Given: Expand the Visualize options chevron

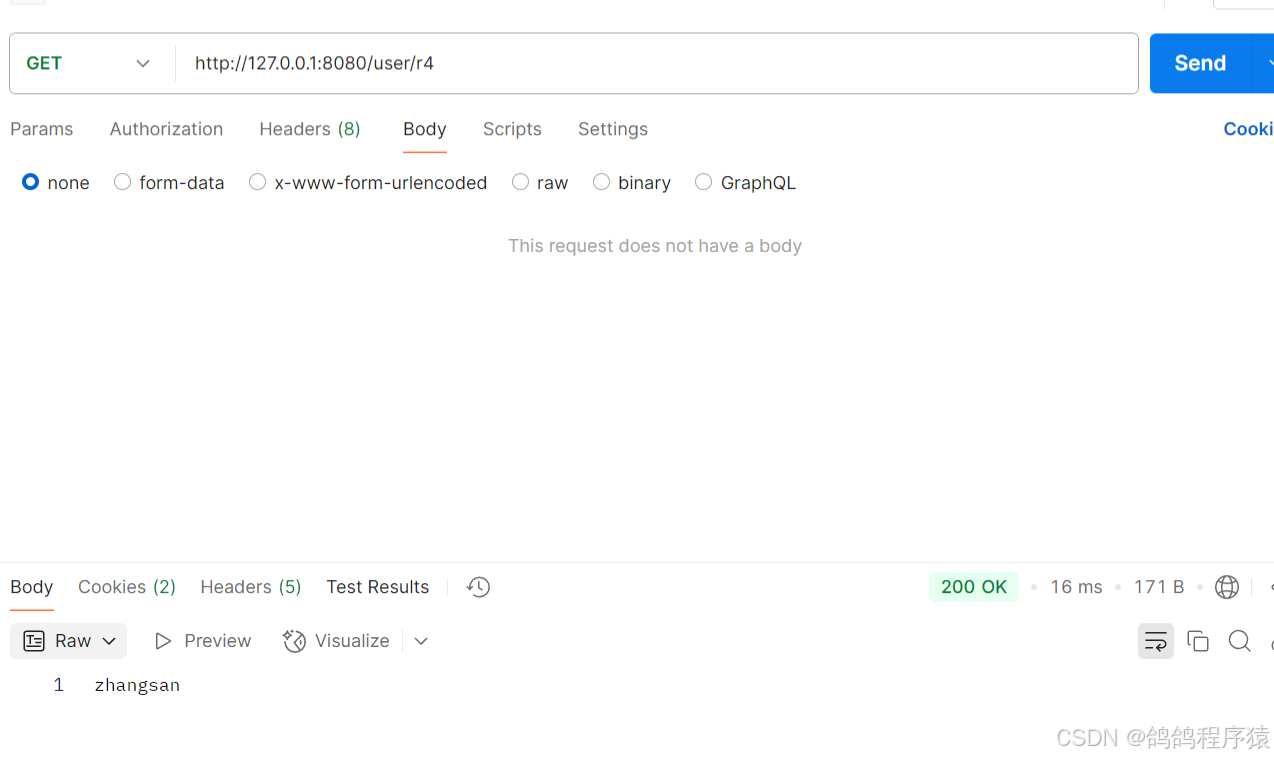Looking at the screenshot, I should coord(421,641).
